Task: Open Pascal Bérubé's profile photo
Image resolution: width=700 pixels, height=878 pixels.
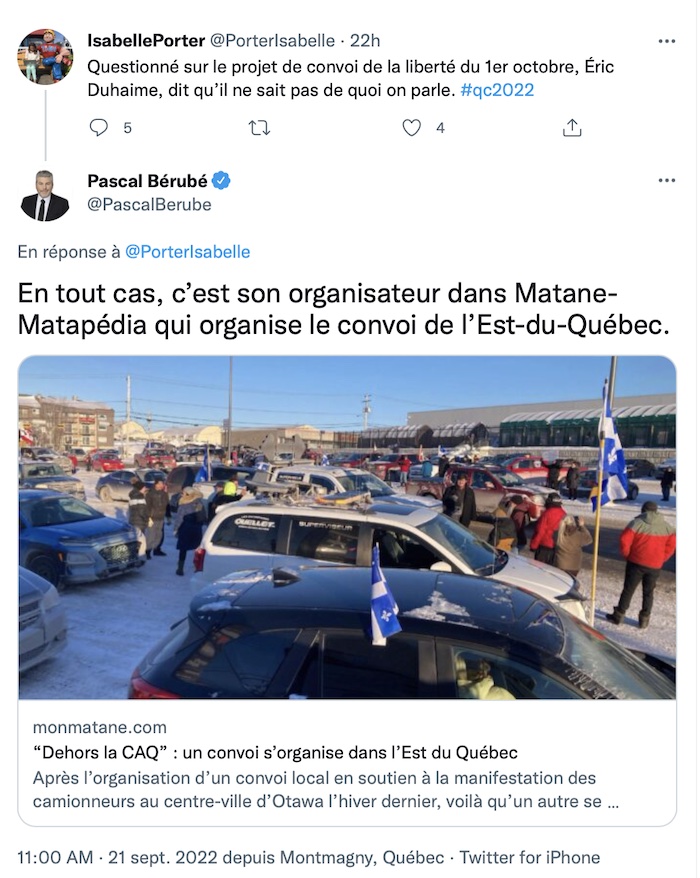Action: click(45, 195)
